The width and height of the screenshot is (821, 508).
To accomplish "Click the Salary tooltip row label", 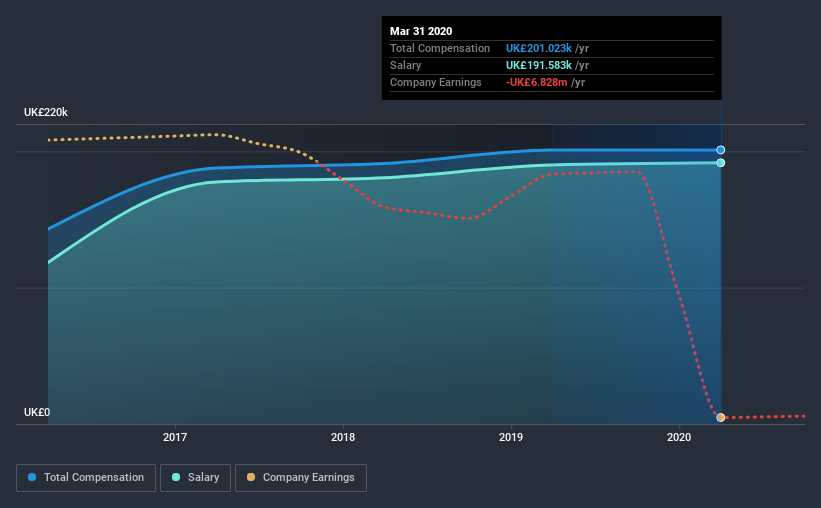I will (405, 65).
